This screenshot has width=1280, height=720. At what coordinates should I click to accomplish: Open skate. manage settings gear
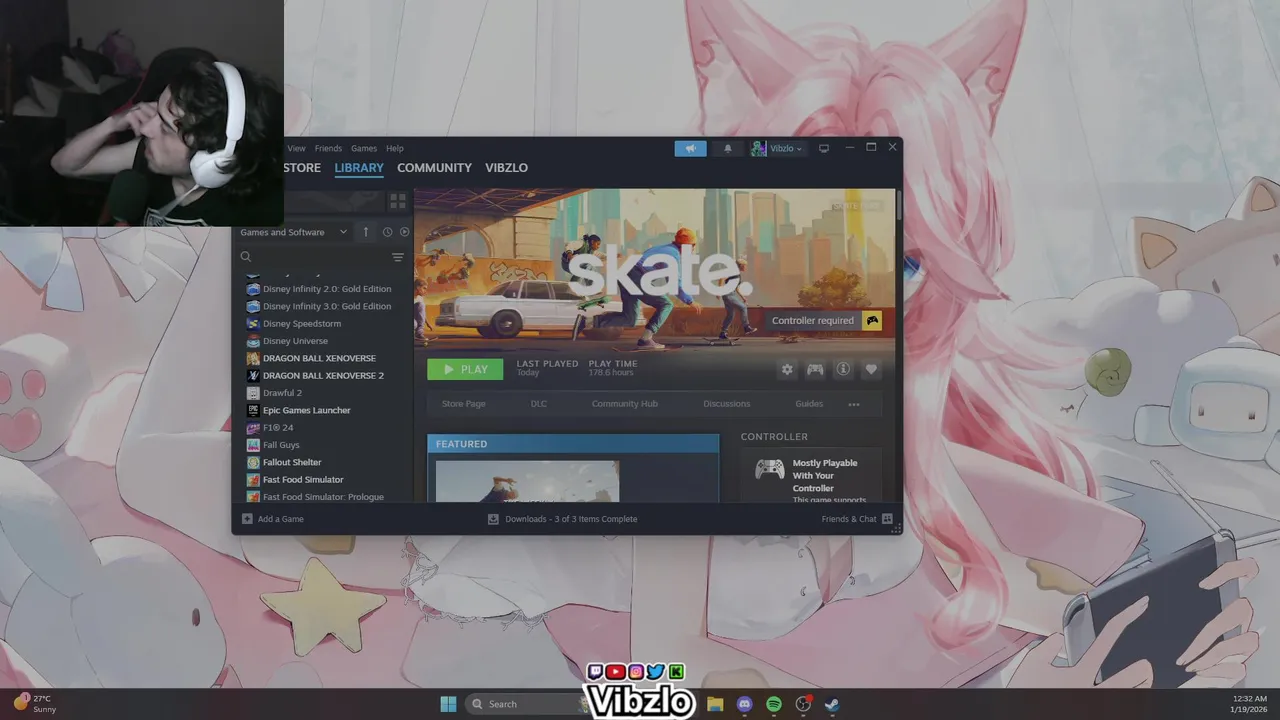[x=787, y=369]
